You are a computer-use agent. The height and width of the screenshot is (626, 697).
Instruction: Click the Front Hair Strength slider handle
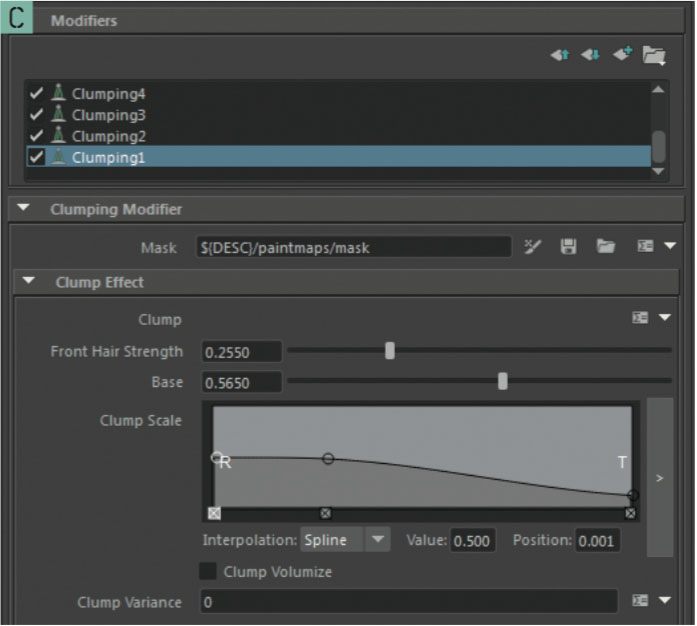point(390,350)
